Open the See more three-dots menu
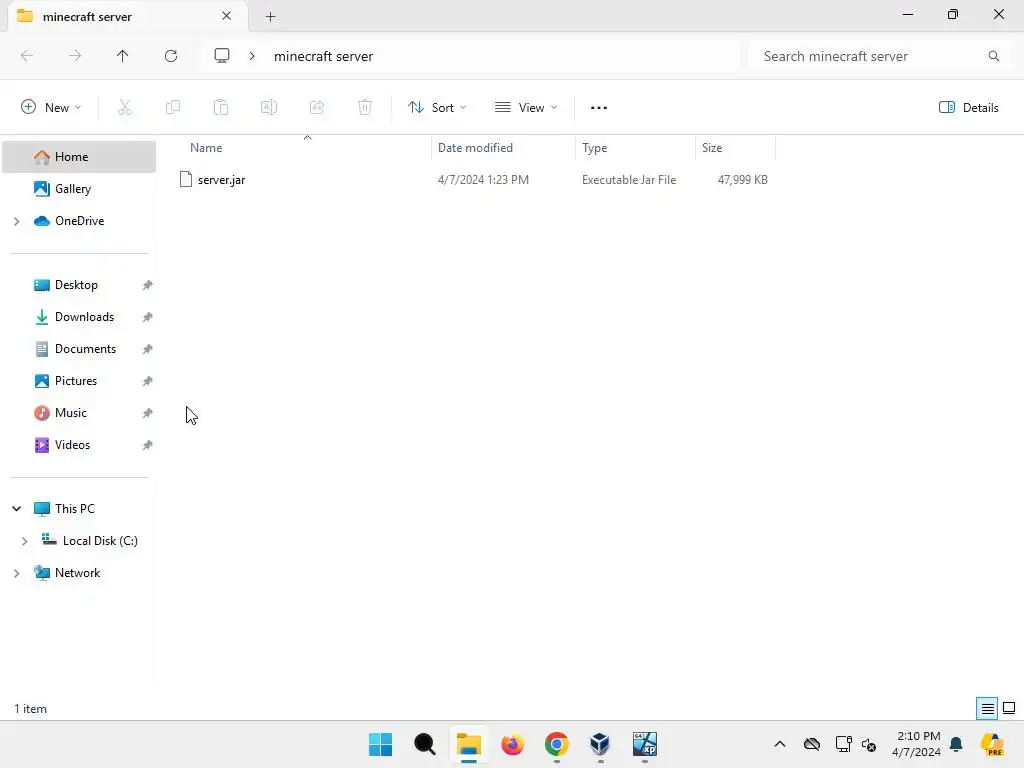1024x768 pixels. pos(599,108)
